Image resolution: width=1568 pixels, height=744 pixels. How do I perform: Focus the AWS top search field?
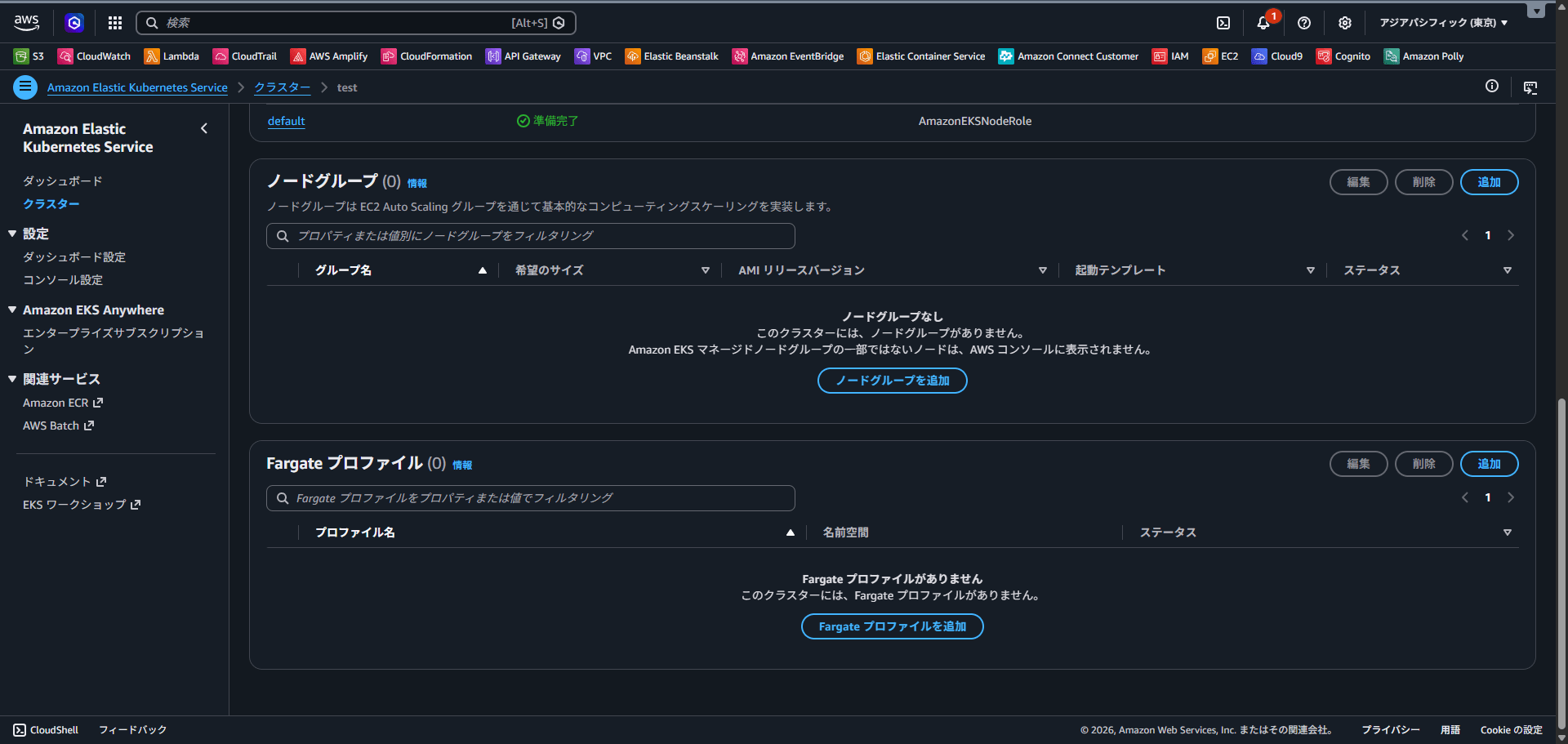356,23
